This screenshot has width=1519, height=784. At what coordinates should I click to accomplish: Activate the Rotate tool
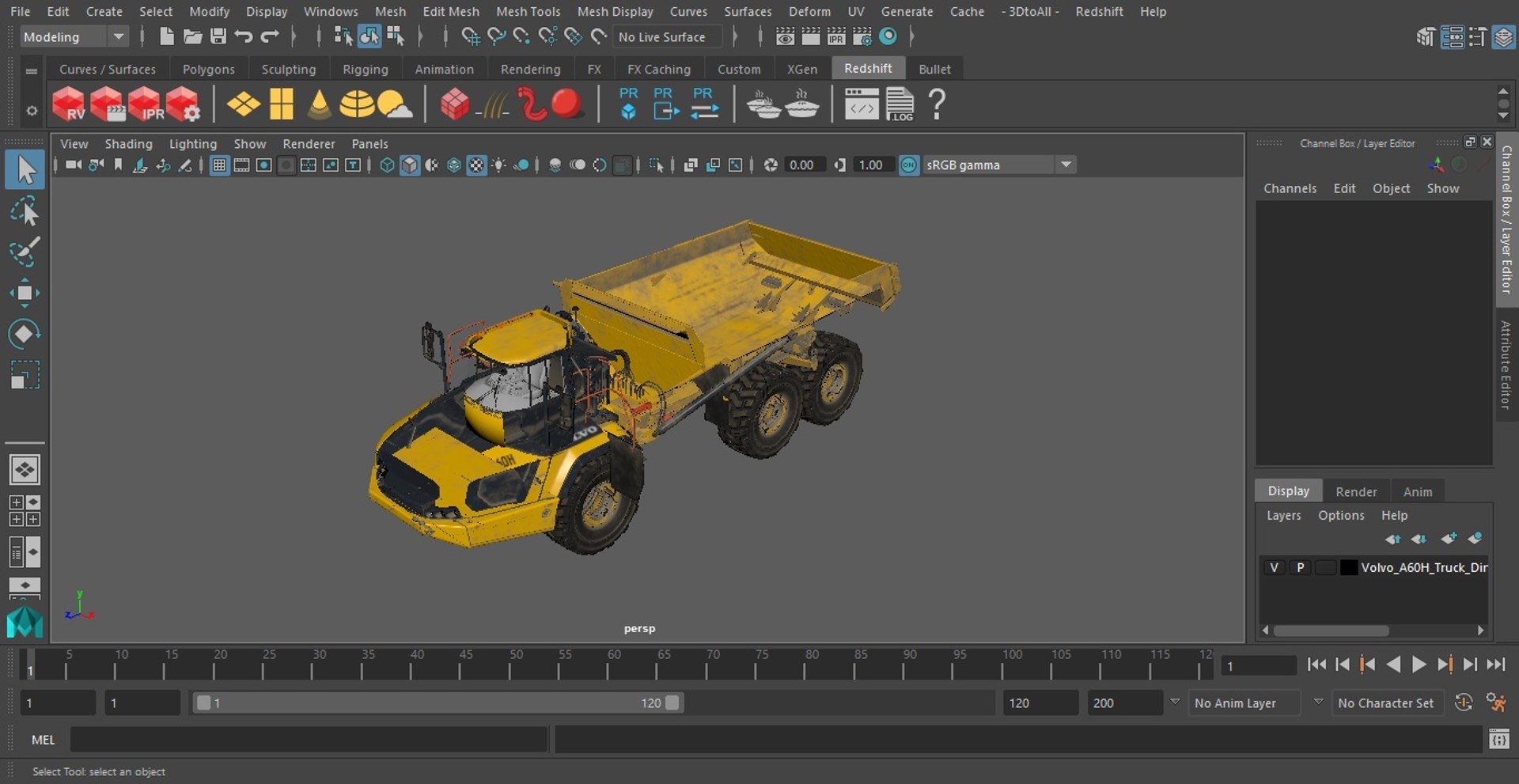[x=25, y=334]
